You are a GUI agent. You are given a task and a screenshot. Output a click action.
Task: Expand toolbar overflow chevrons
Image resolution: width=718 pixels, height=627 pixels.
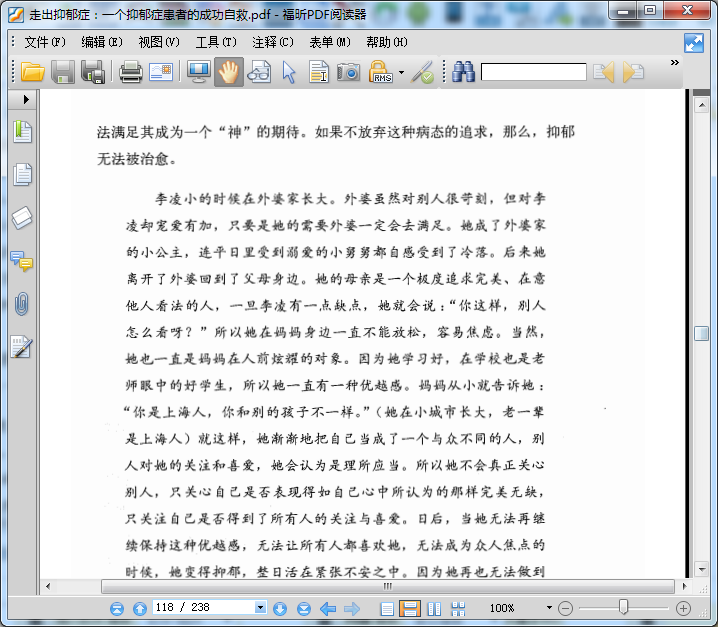[674, 62]
